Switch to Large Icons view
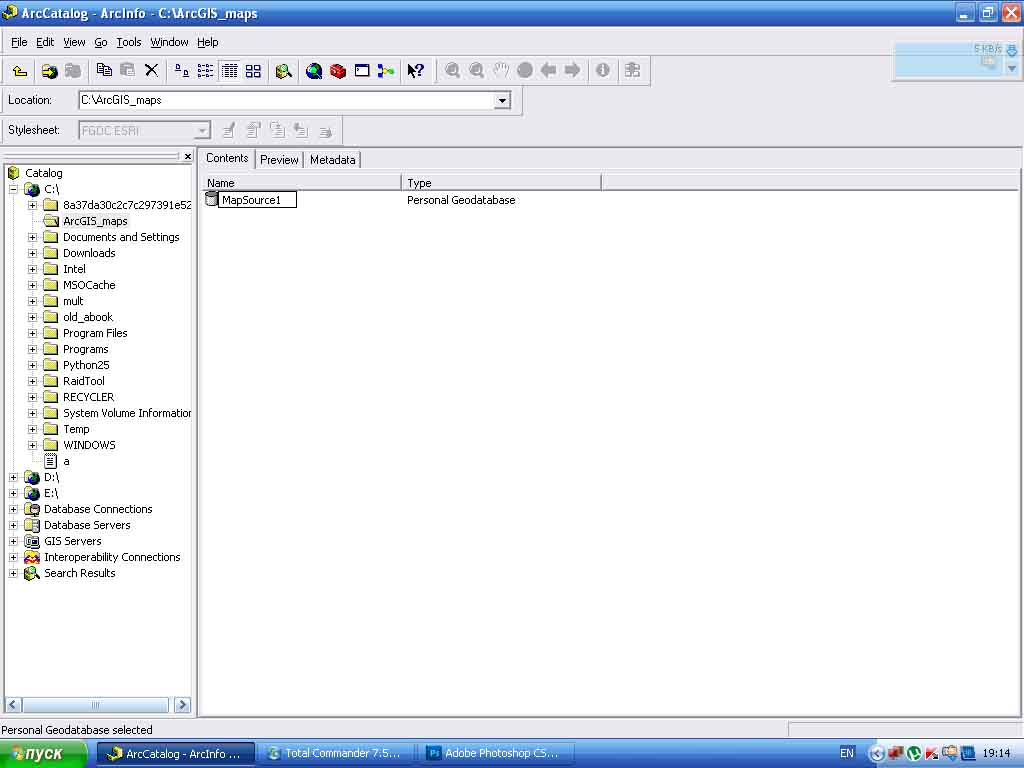Viewport: 1024px width, 768px height. (182, 71)
